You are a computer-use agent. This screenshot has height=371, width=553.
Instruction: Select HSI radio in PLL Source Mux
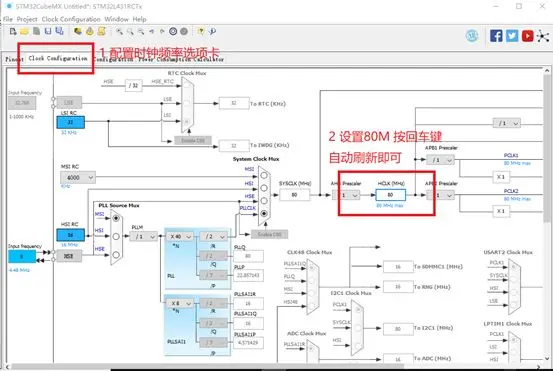pyautogui.click(x=116, y=236)
